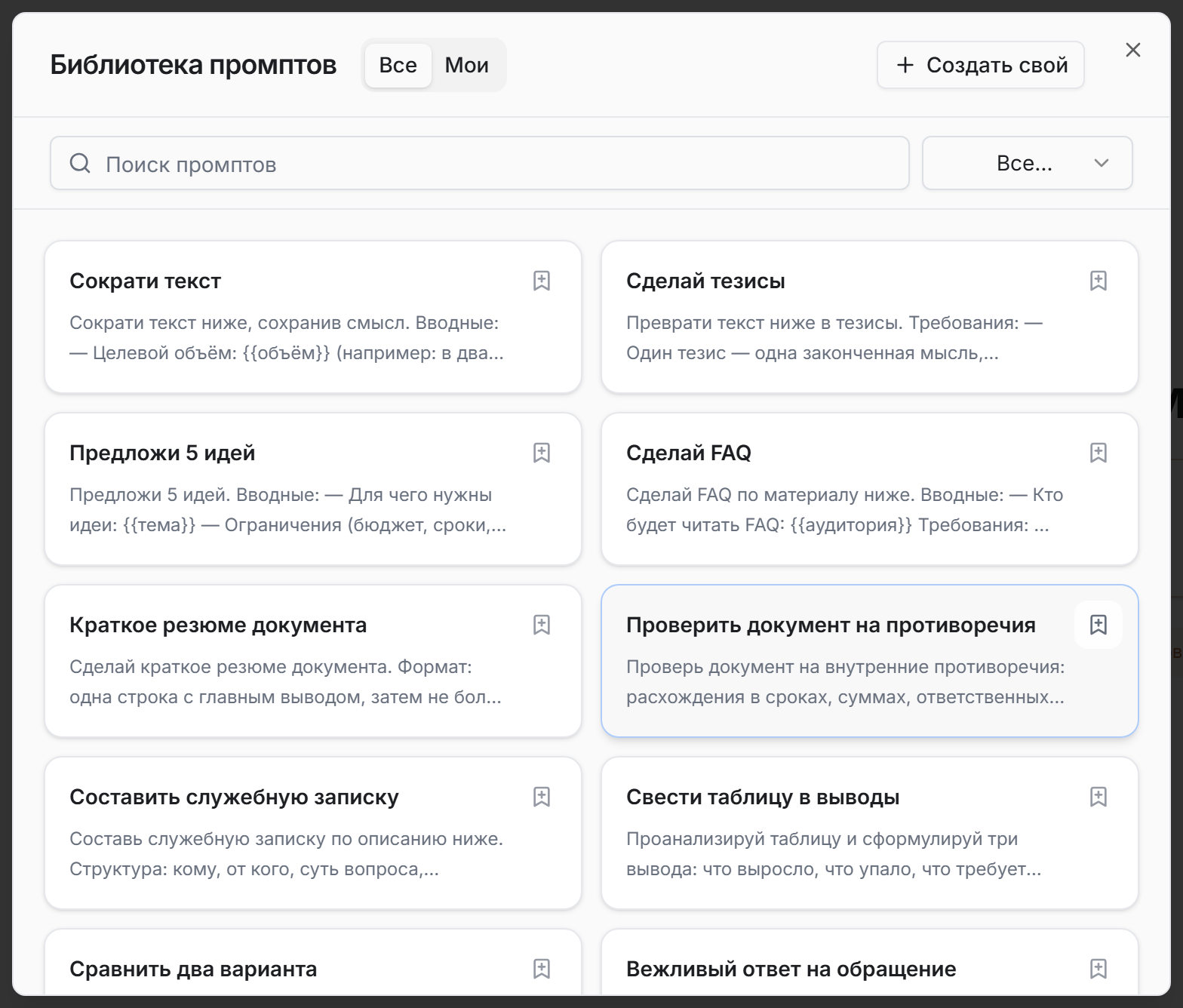The image size is (1183, 1008).
Task: Open the "Сделай тезисы" prompt card
Action: pos(870,317)
